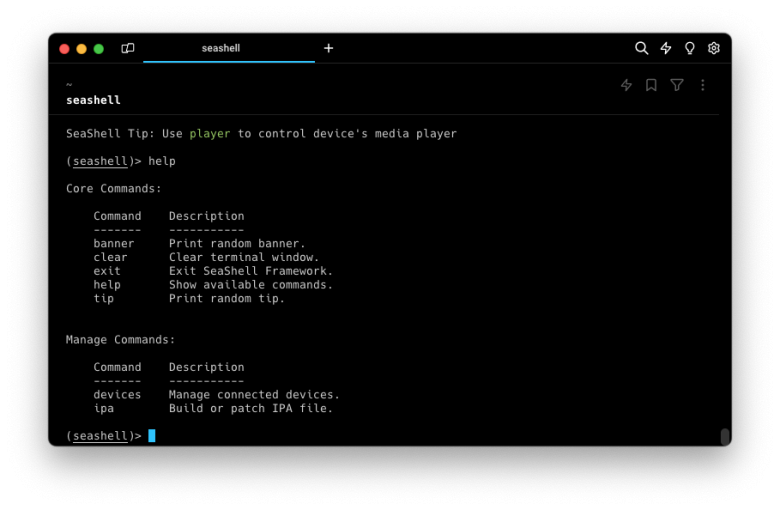The image size is (780, 510).
Task: Bookmark the seashell command block
Action: coord(651,85)
